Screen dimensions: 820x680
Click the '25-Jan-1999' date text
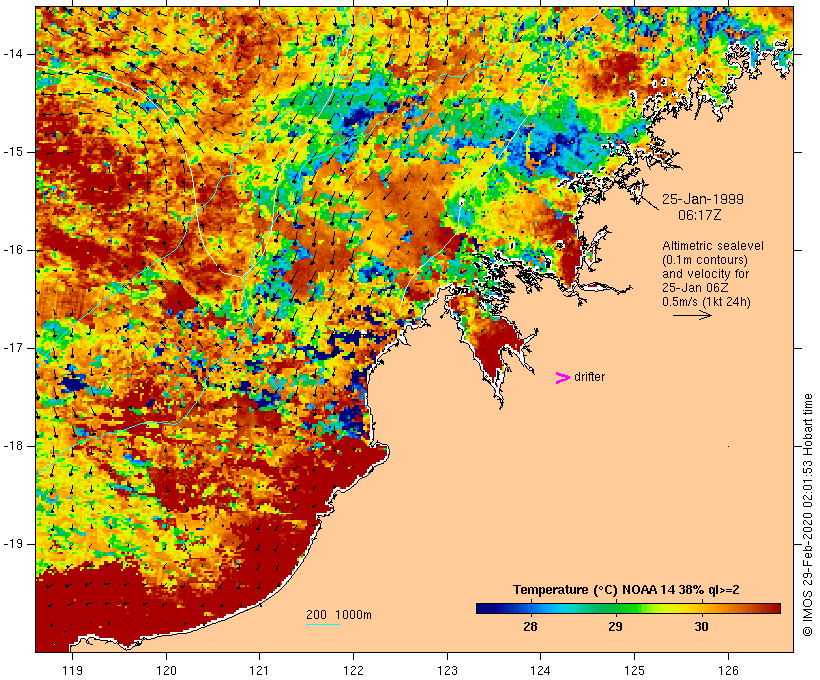[x=702, y=199]
